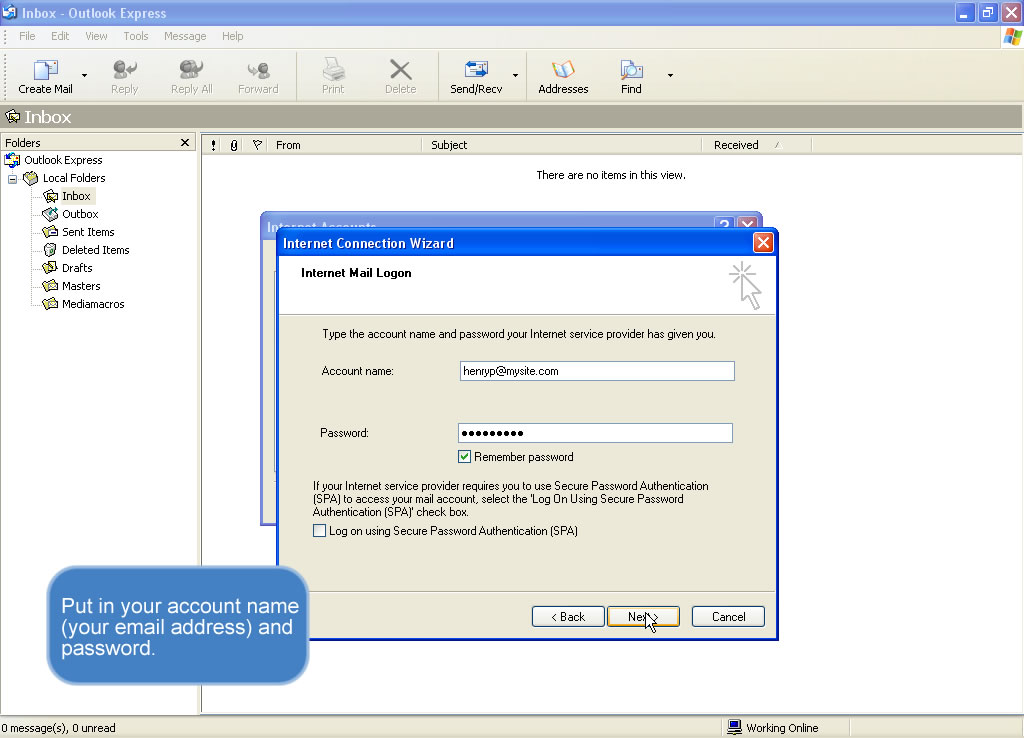Viewport: 1024px width, 738px height.
Task: Open the Sent Items folder
Action: point(87,232)
